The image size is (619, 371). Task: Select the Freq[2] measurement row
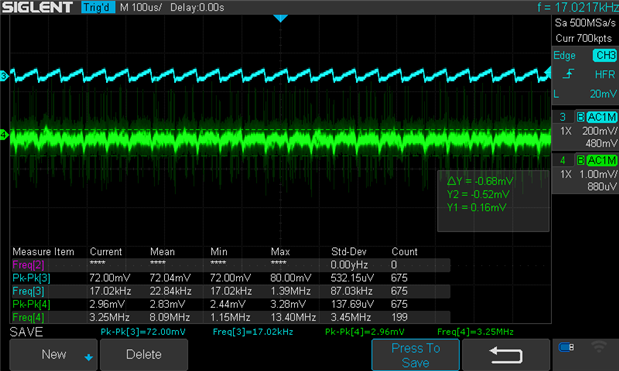230,265
